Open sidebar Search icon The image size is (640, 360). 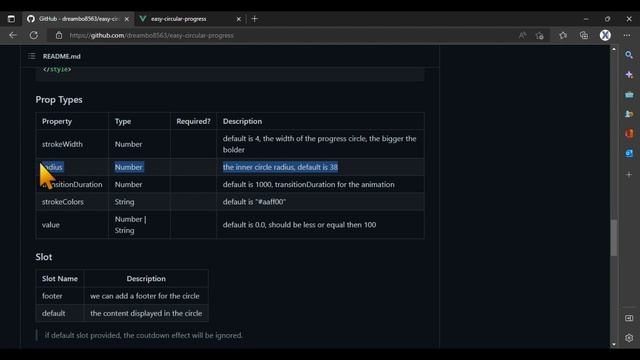click(x=629, y=55)
